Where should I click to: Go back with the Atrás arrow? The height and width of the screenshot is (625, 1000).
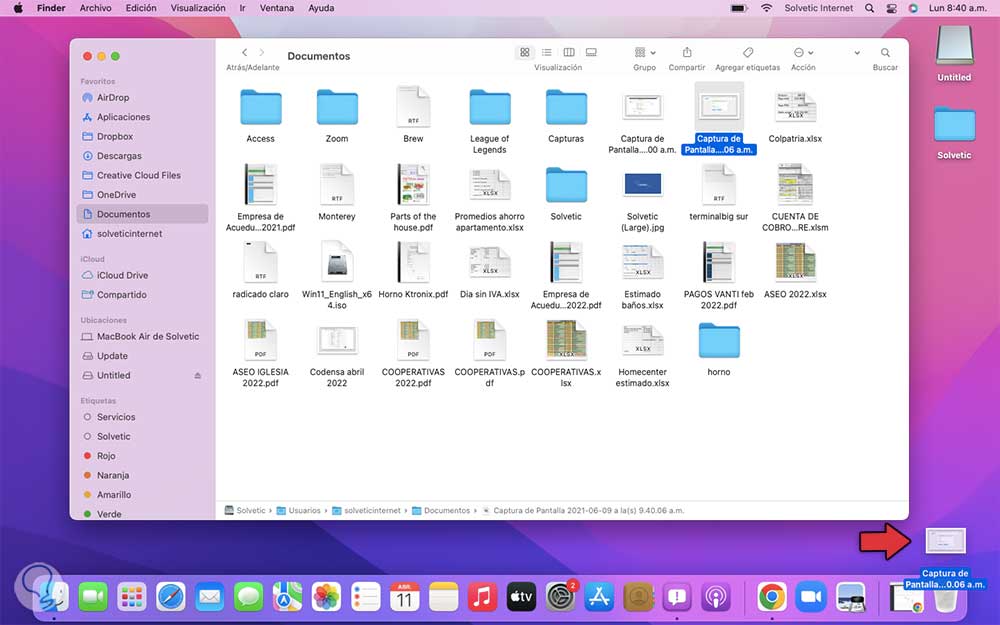click(244, 52)
